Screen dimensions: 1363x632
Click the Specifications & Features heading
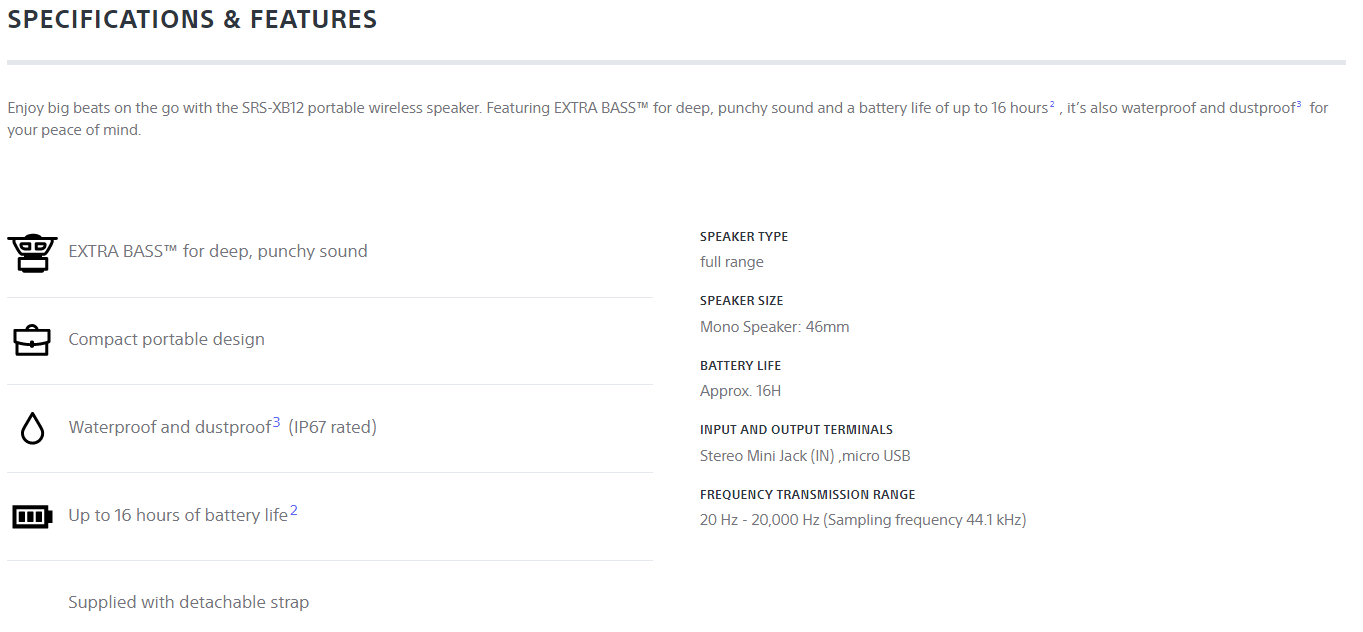tap(192, 19)
